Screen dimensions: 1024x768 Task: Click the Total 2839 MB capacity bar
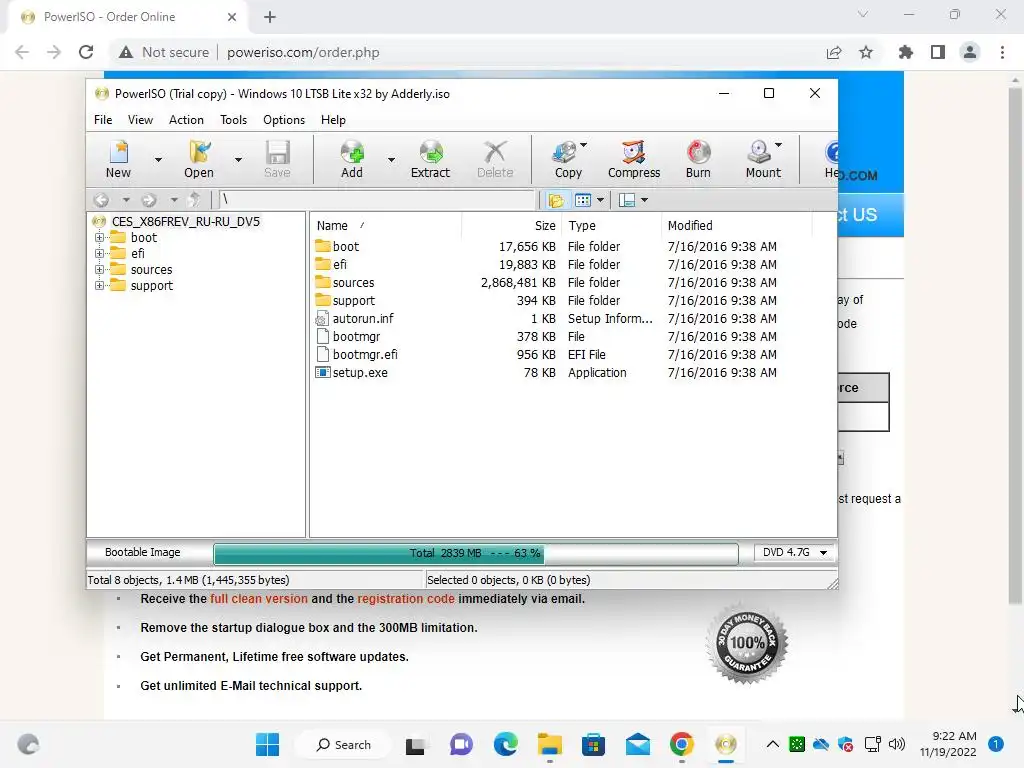click(476, 553)
